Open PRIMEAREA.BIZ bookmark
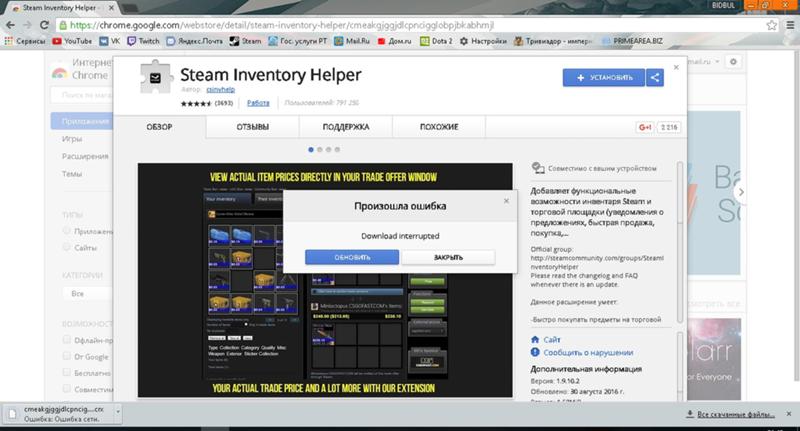800x431 pixels. pyautogui.click(x=632, y=41)
